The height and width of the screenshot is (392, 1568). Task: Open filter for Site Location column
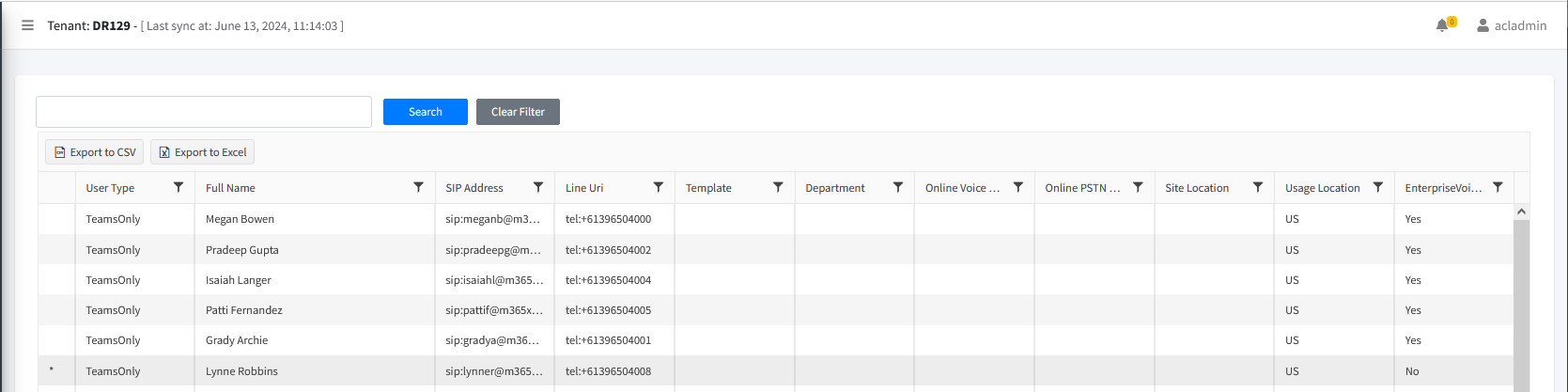(x=1258, y=187)
